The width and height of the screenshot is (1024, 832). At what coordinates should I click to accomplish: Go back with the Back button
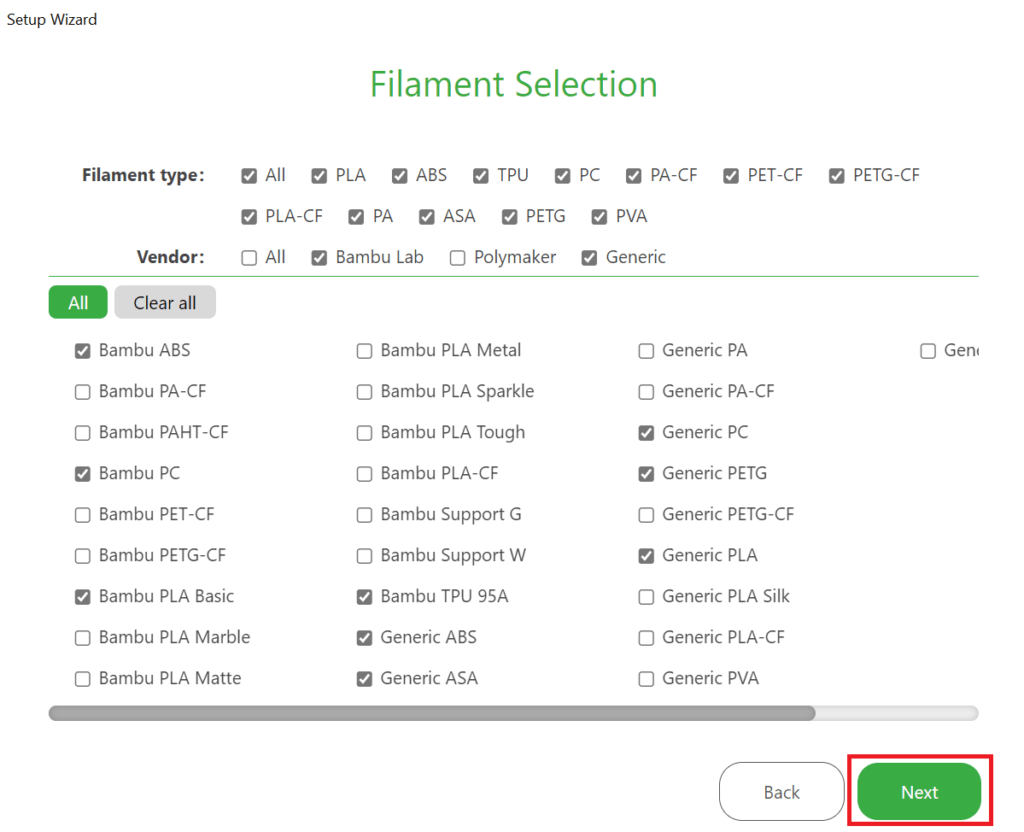coord(781,792)
